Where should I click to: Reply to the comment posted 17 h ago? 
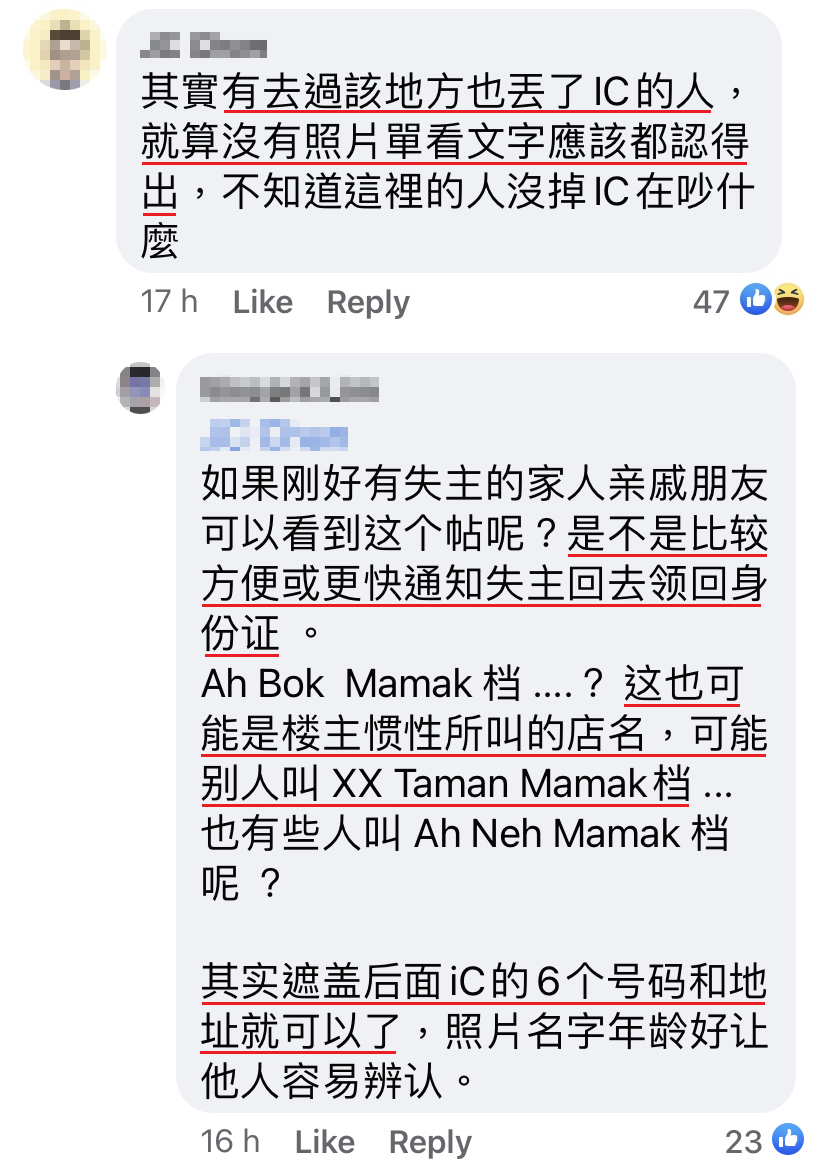click(368, 302)
